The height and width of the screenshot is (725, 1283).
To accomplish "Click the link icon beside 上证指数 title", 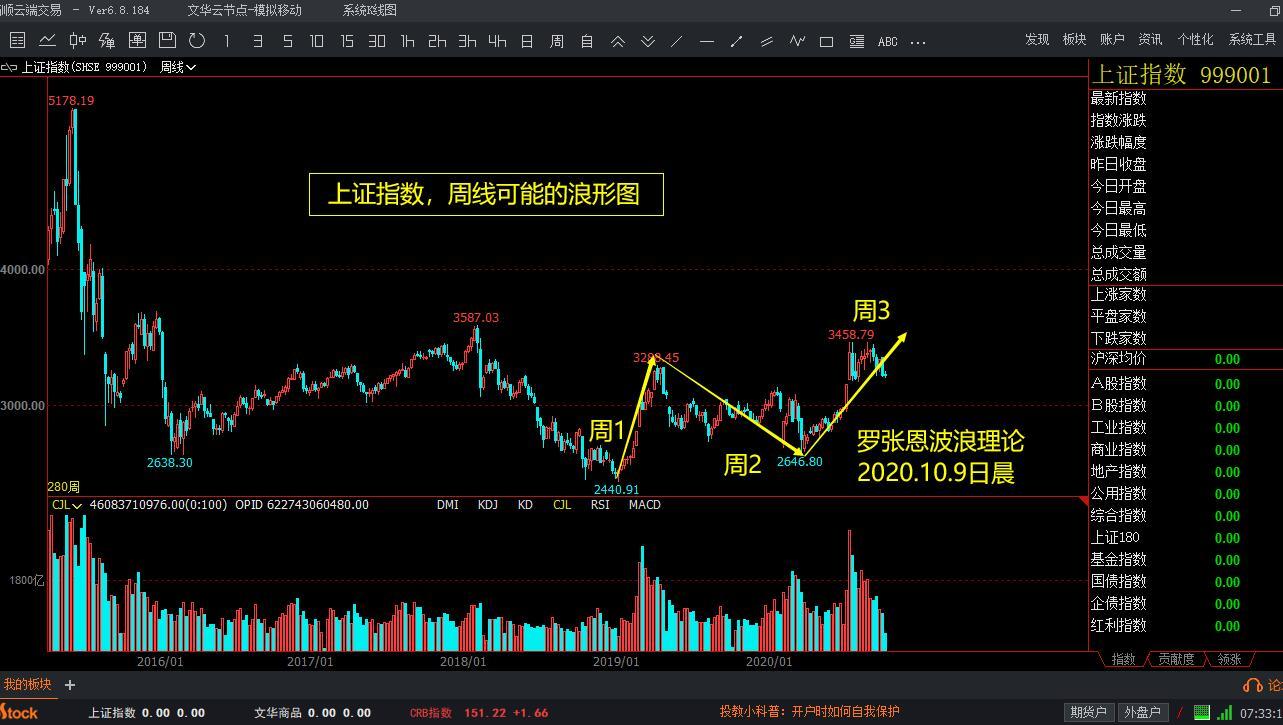I will click(x=9, y=67).
